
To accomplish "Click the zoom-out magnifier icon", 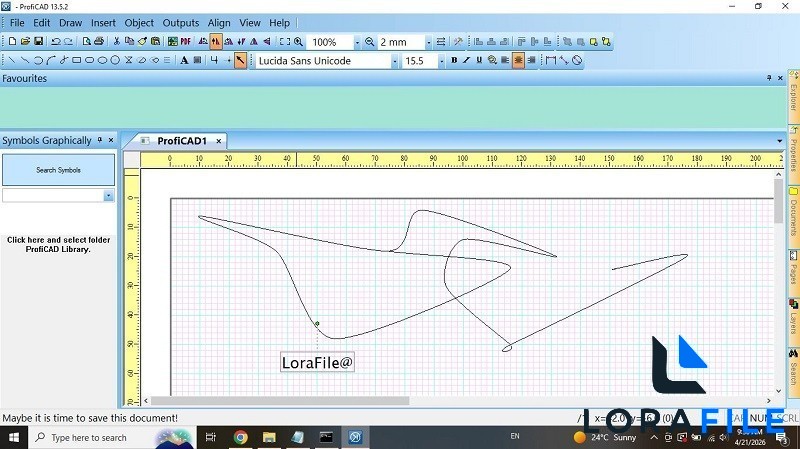I will coord(369,41).
